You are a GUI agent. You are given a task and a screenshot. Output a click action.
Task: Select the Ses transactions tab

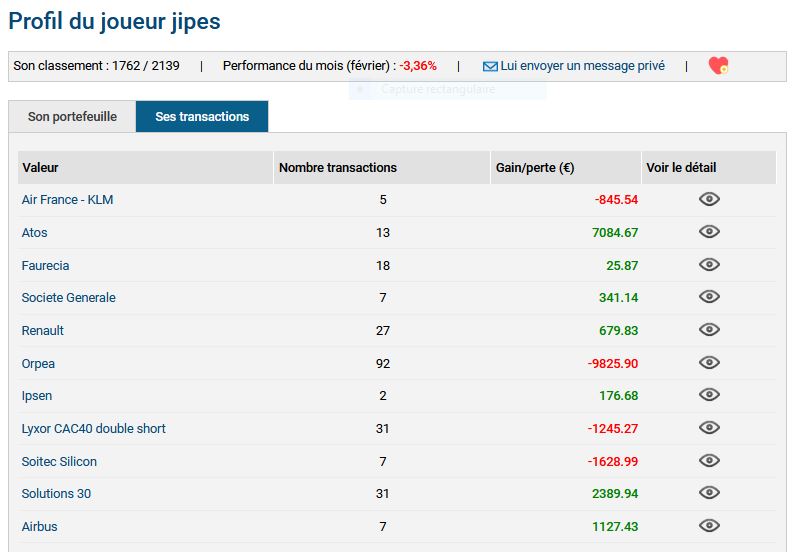click(202, 116)
